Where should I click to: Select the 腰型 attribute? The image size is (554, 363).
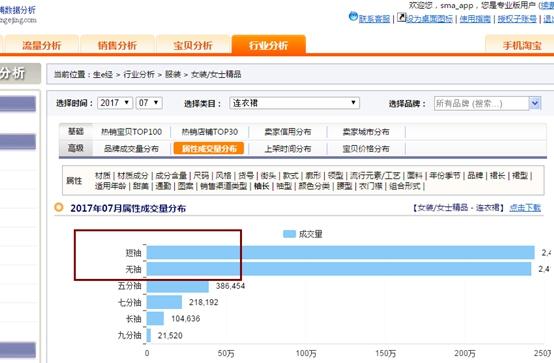click(x=344, y=186)
